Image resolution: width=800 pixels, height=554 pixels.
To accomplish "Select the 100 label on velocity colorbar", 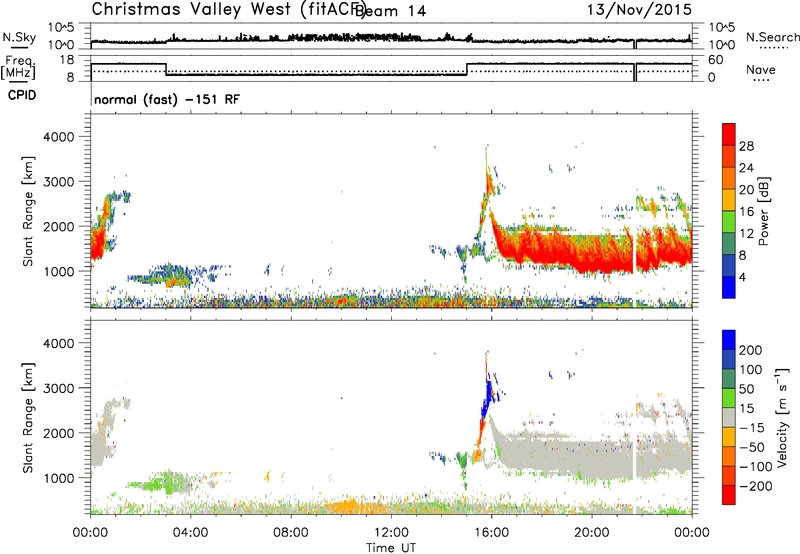I will pos(751,370).
